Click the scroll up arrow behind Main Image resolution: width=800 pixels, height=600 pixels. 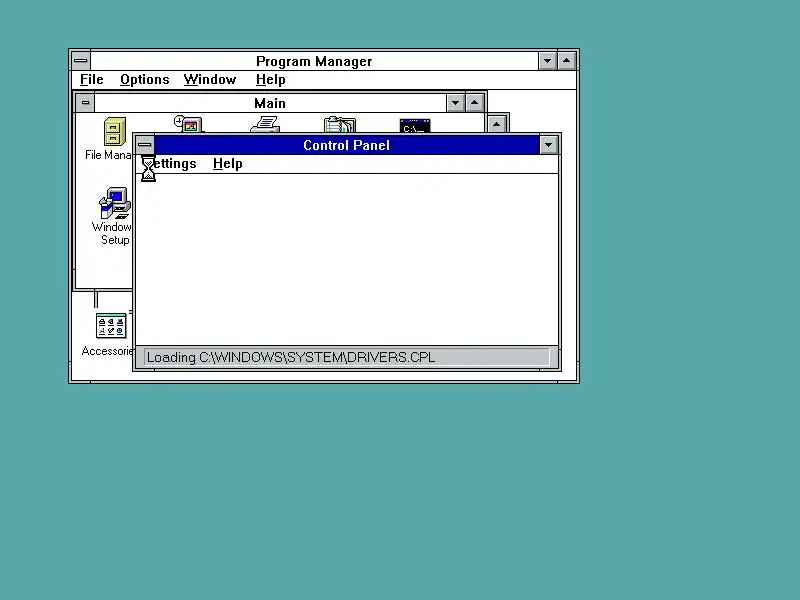click(x=496, y=124)
